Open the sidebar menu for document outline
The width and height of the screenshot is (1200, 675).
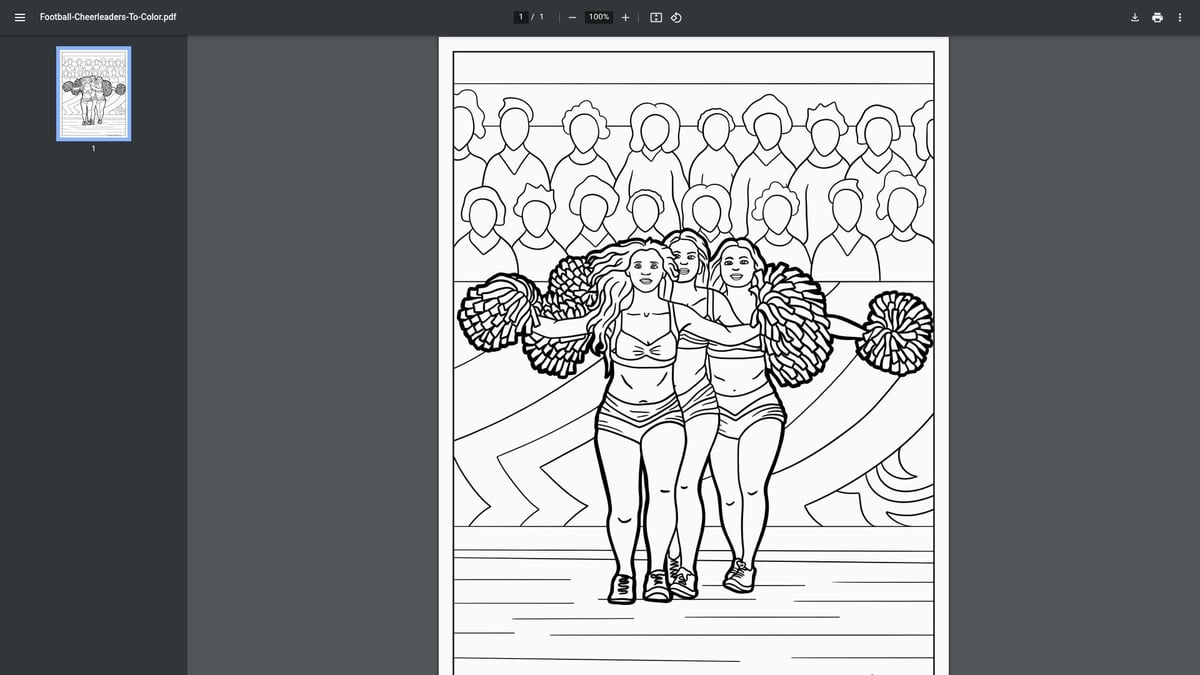(x=19, y=17)
